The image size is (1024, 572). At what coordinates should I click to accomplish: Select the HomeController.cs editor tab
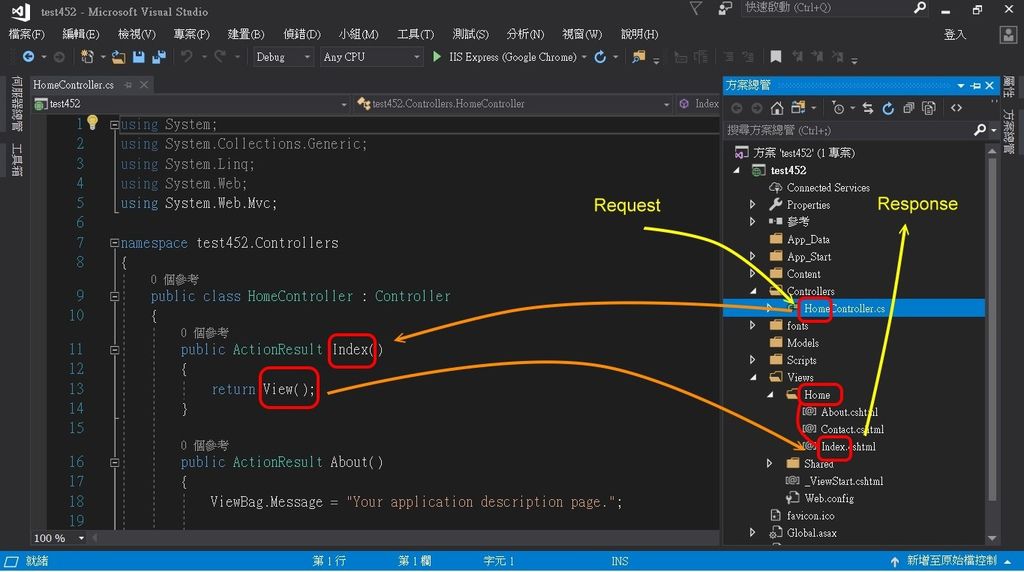point(74,85)
